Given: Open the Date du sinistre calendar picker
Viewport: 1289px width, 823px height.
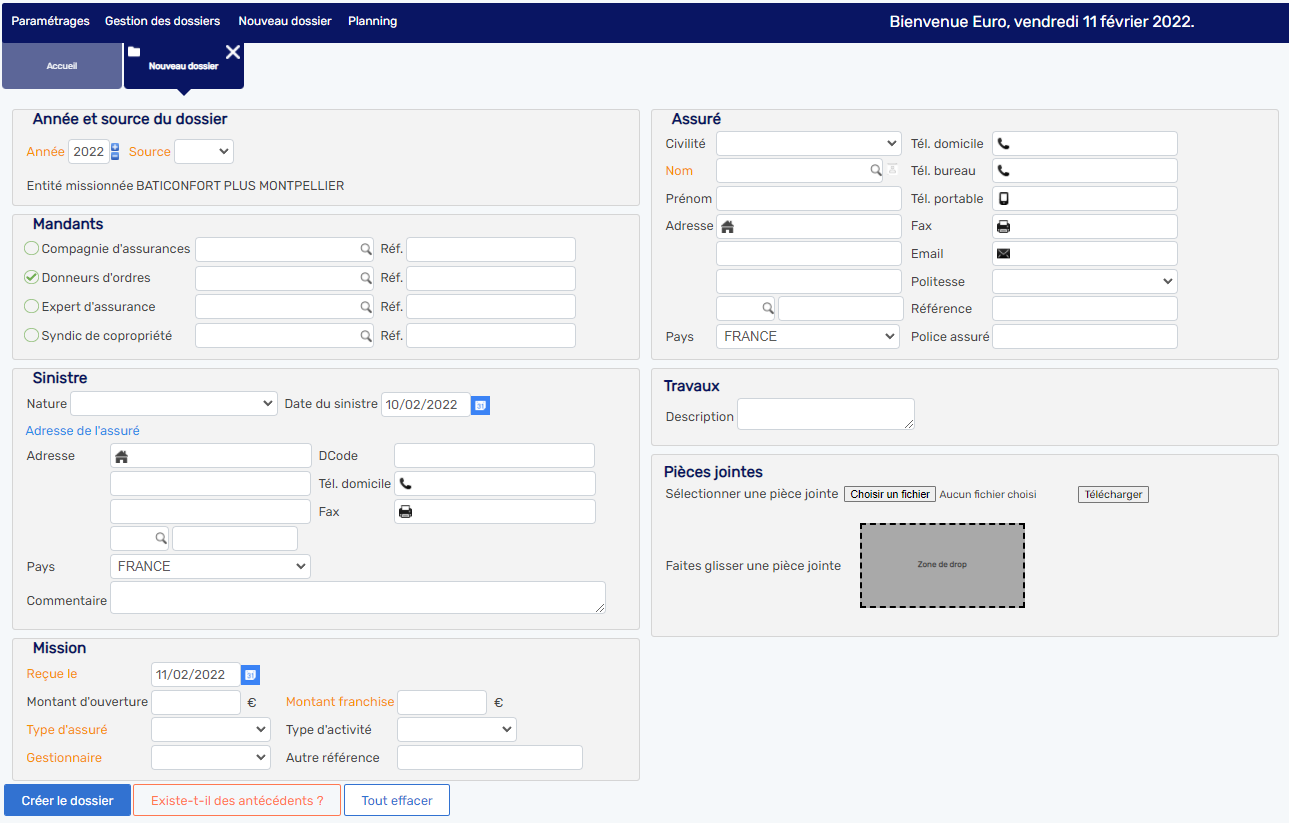Looking at the screenshot, I should coord(480,405).
